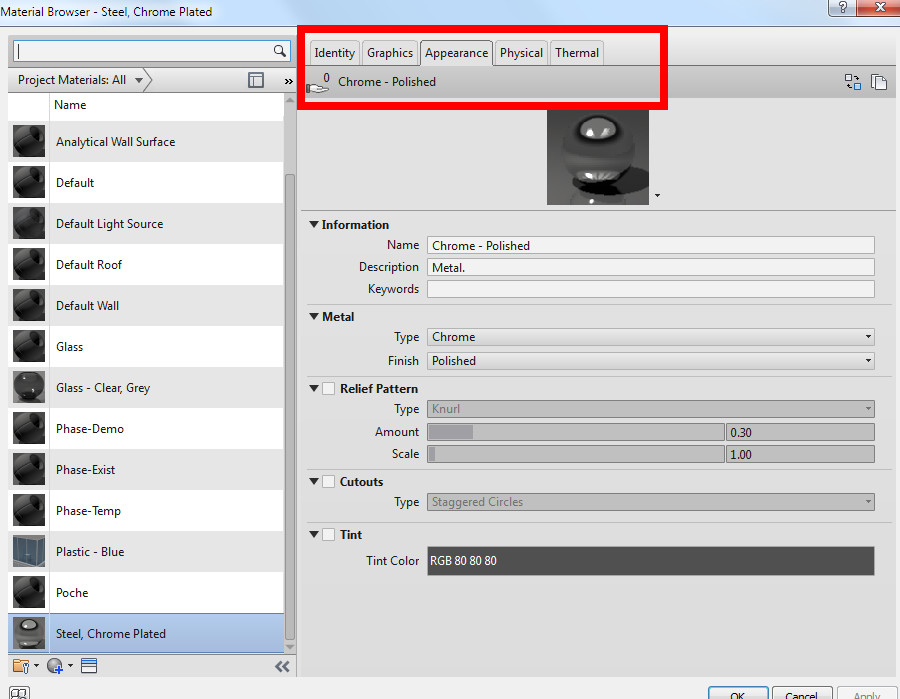Switch to the Graphics tab

[390, 53]
